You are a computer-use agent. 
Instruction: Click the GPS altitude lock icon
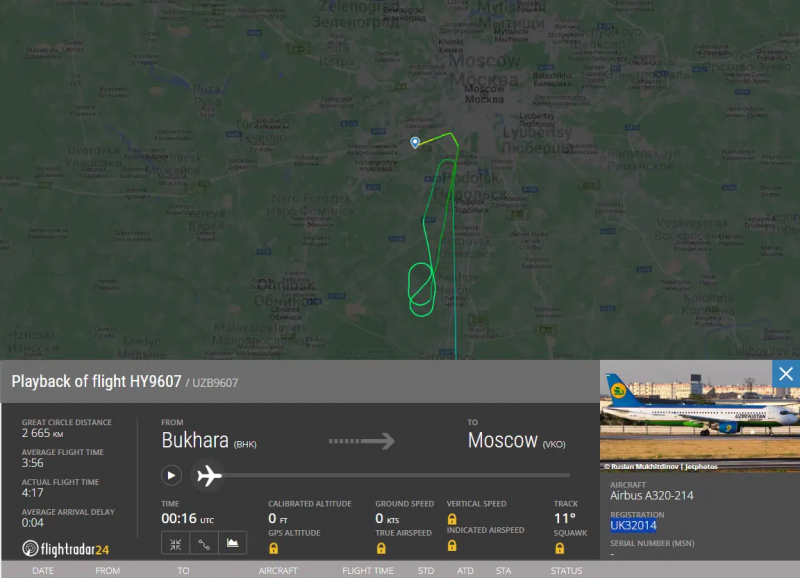coord(273,548)
